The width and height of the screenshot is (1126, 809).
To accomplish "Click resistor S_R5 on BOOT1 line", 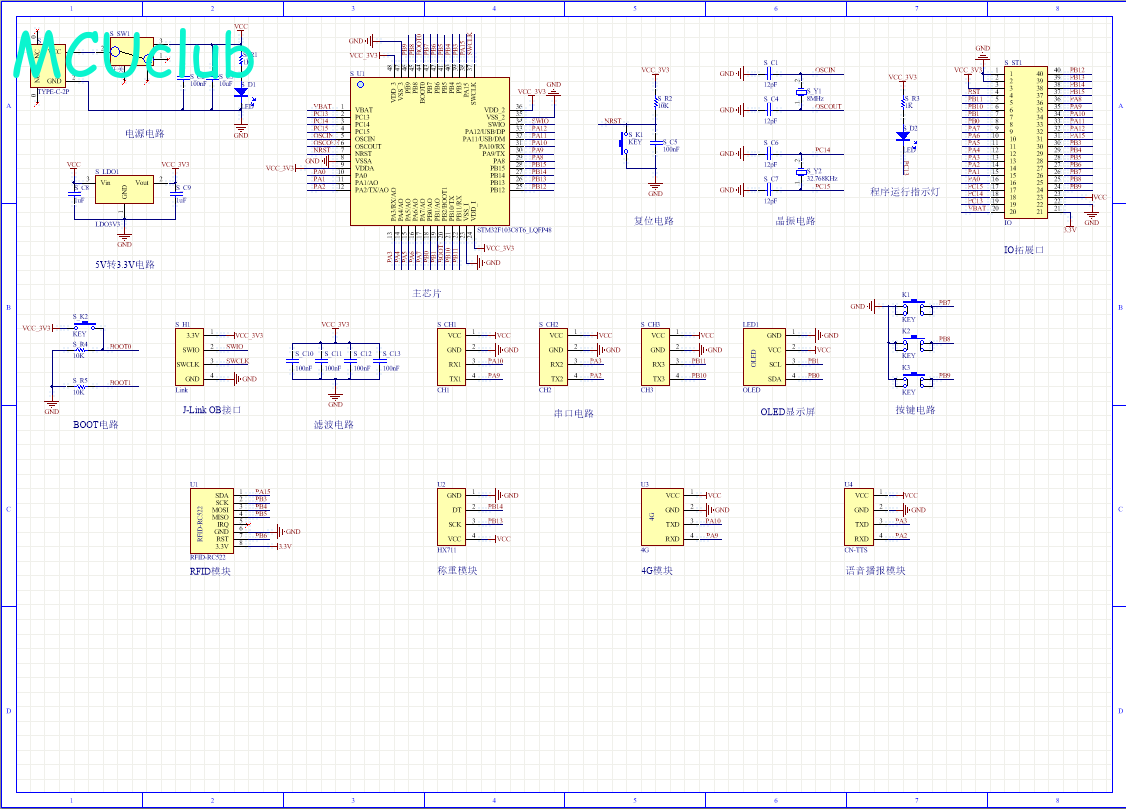I will (x=80, y=386).
